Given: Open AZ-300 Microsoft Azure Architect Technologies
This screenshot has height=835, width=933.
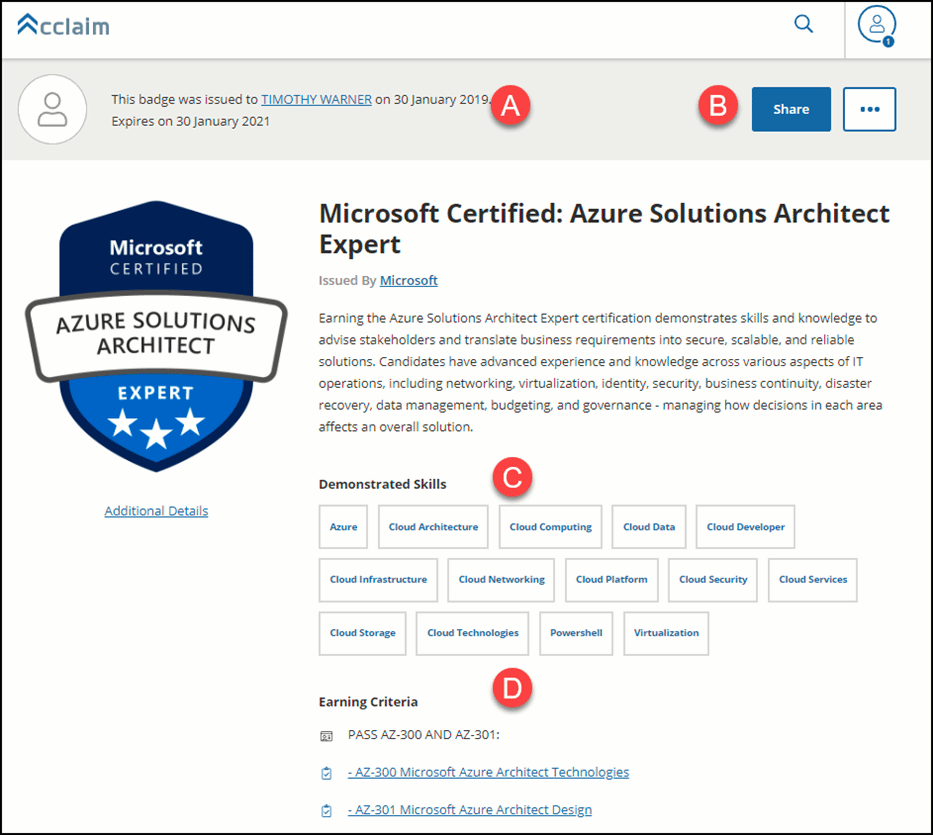Looking at the screenshot, I should point(488,772).
